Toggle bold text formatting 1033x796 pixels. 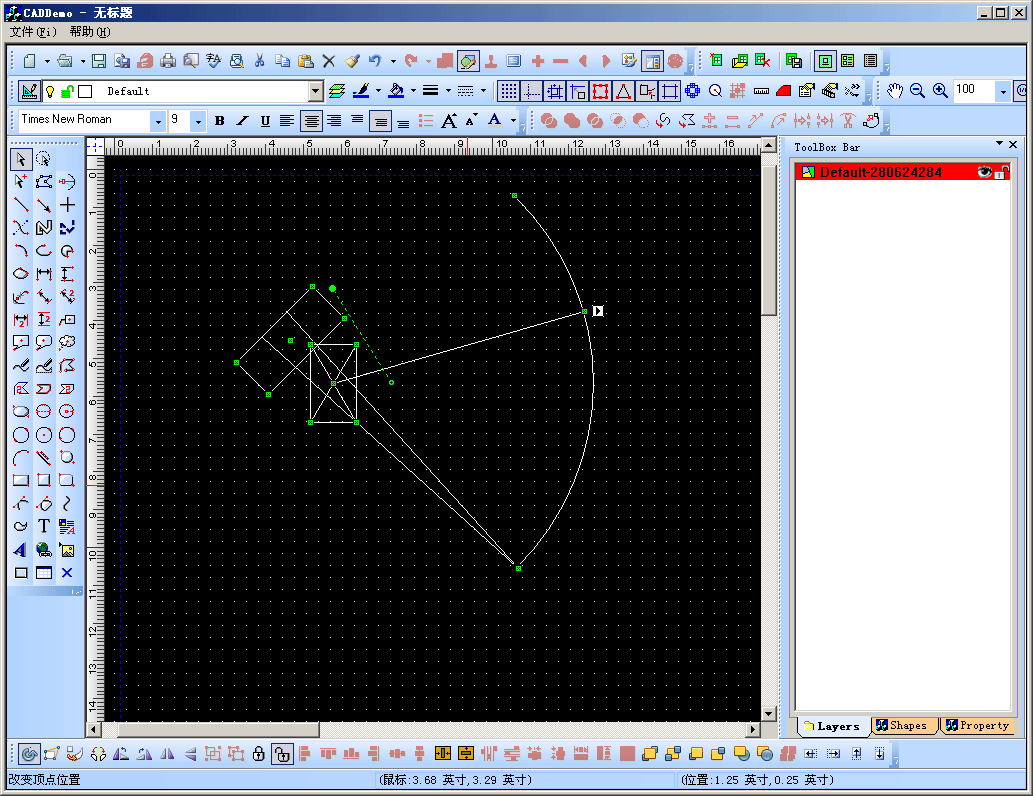point(219,121)
